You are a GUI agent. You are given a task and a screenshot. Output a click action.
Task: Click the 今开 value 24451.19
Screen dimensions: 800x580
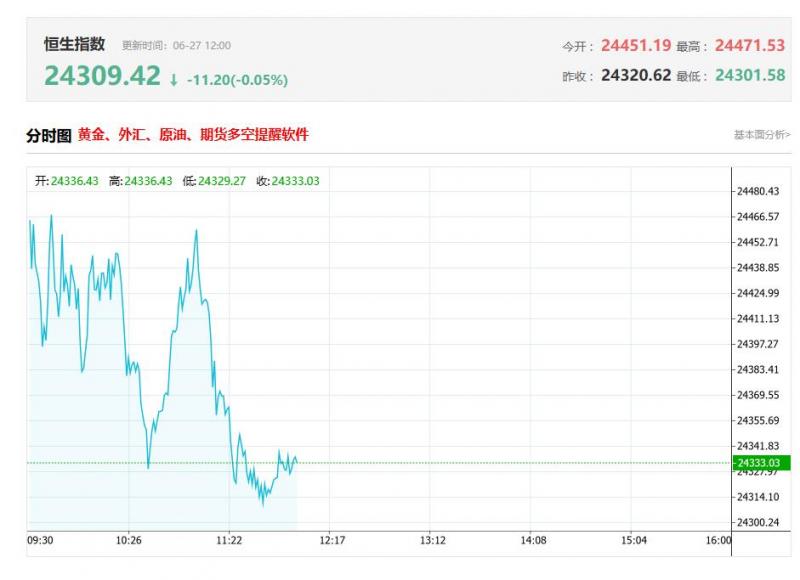(636, 45)
